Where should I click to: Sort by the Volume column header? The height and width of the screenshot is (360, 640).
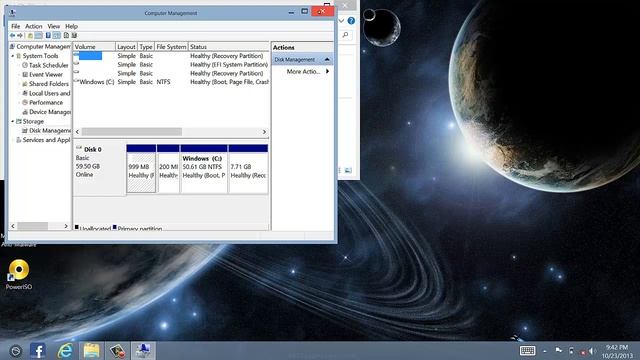[x=94, y=47]
